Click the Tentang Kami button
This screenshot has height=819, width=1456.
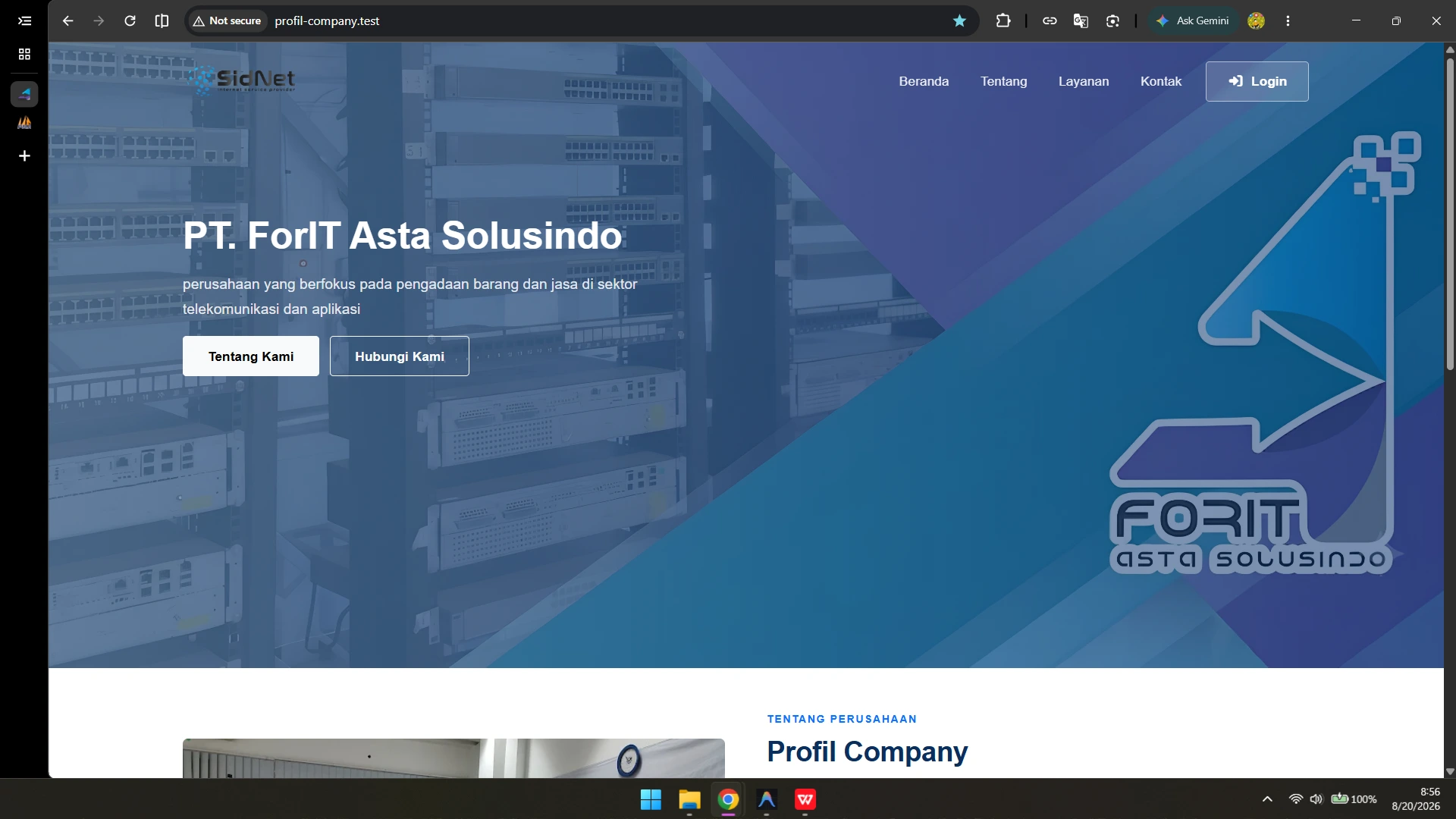[251, 356]
